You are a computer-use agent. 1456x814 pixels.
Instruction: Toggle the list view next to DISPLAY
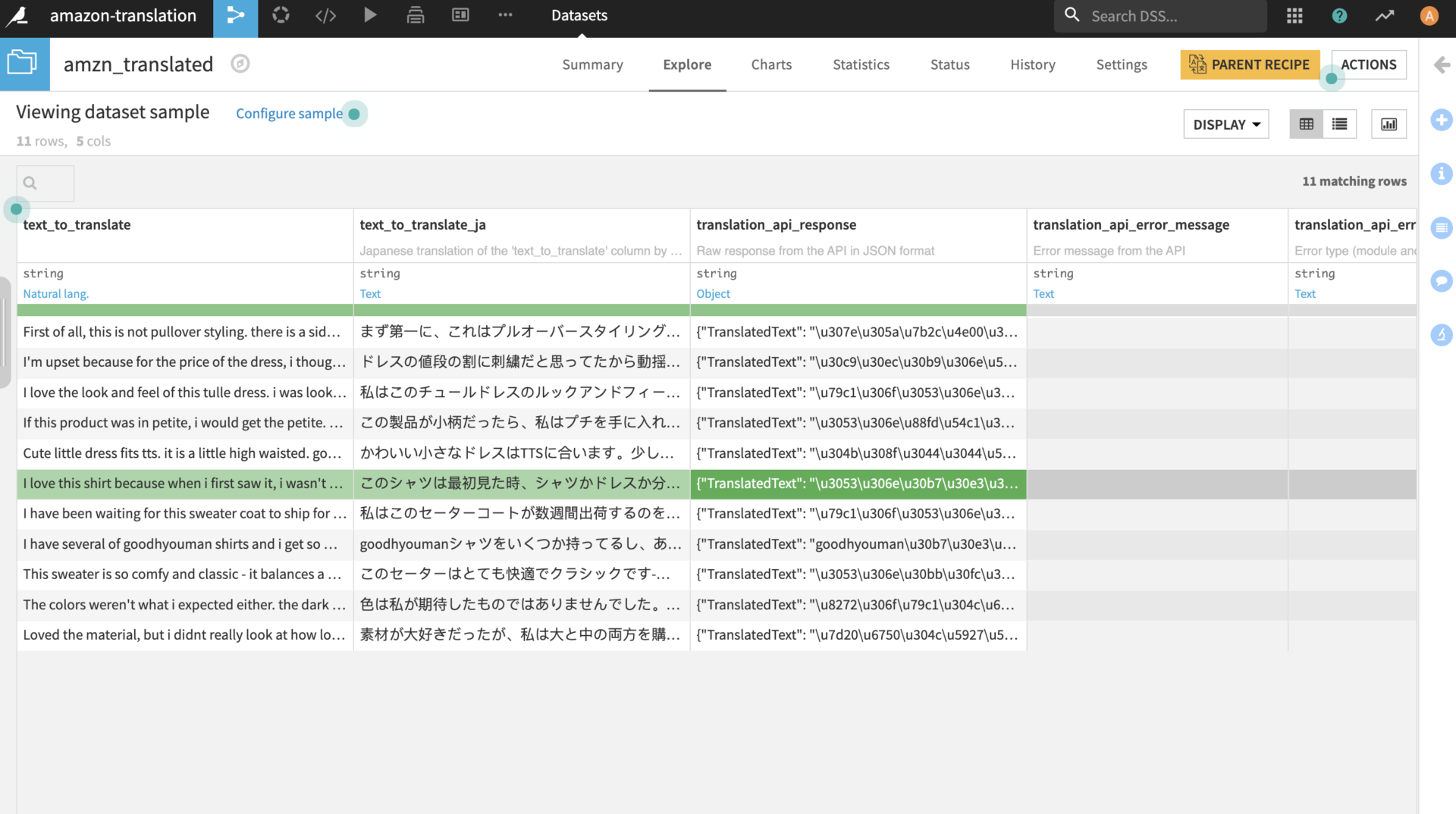pyautogui.click(x=1339, y=124)
